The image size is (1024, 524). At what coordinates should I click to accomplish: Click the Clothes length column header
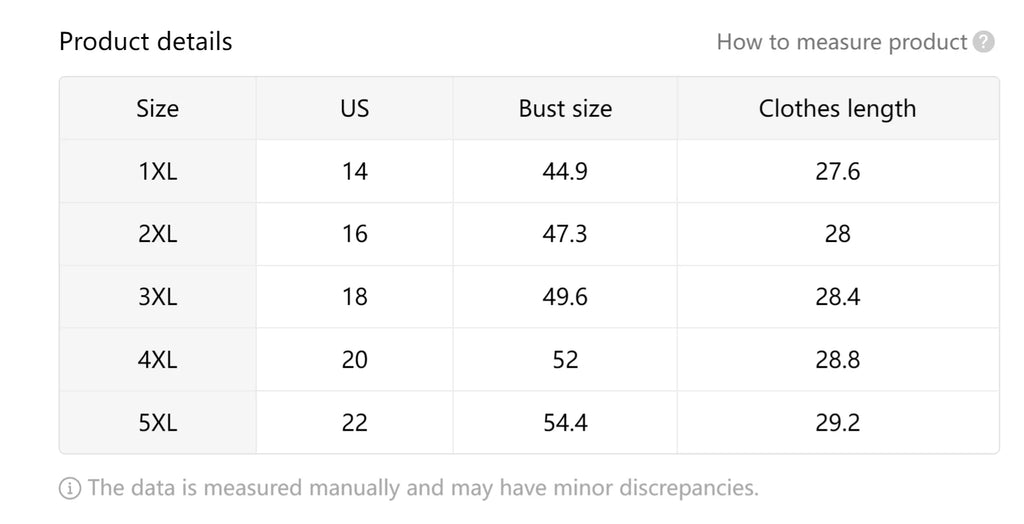click(x=837, y=109)
